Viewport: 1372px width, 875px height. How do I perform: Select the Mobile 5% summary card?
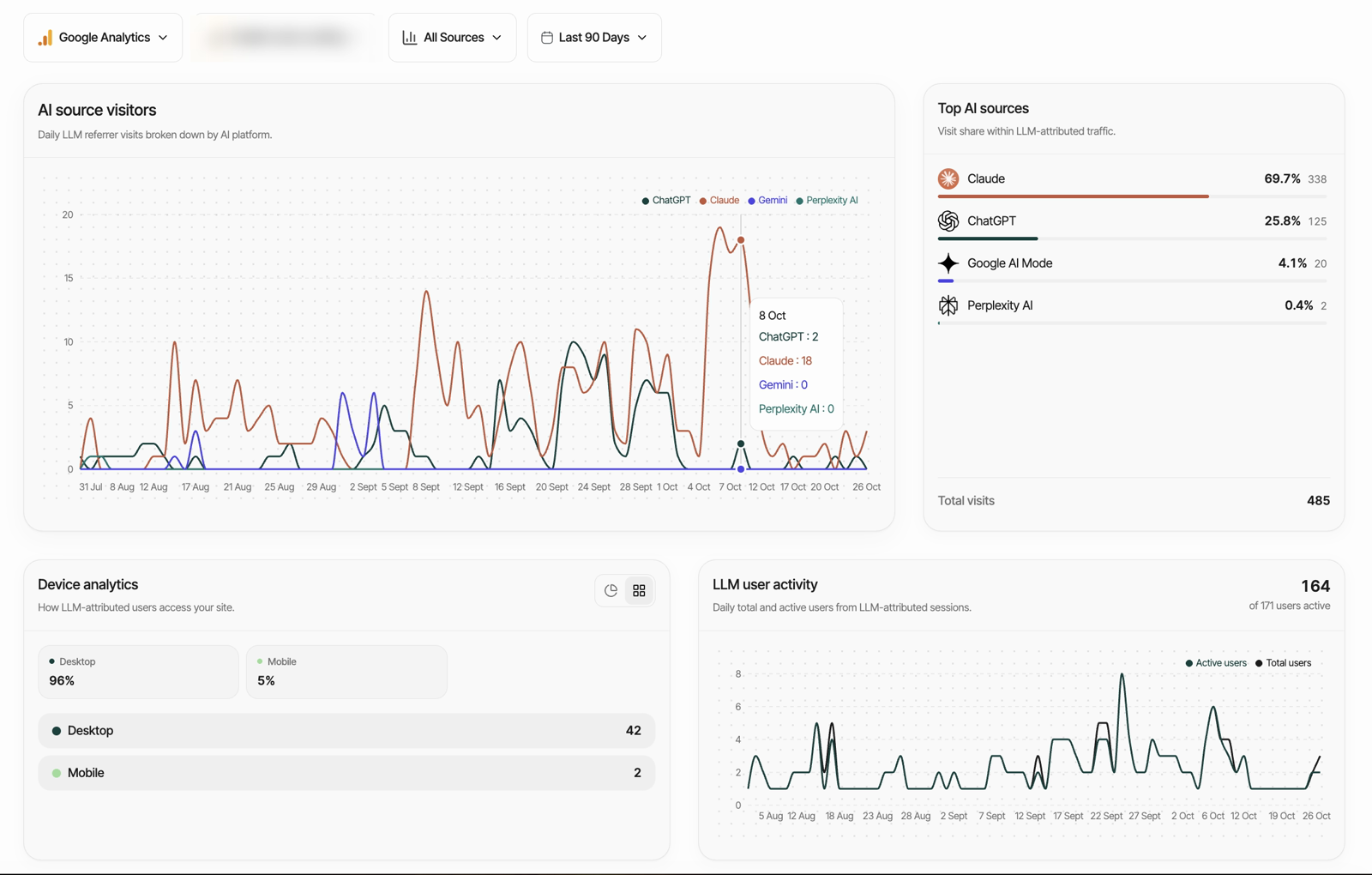pyautogui.click(x=346, y=672)
